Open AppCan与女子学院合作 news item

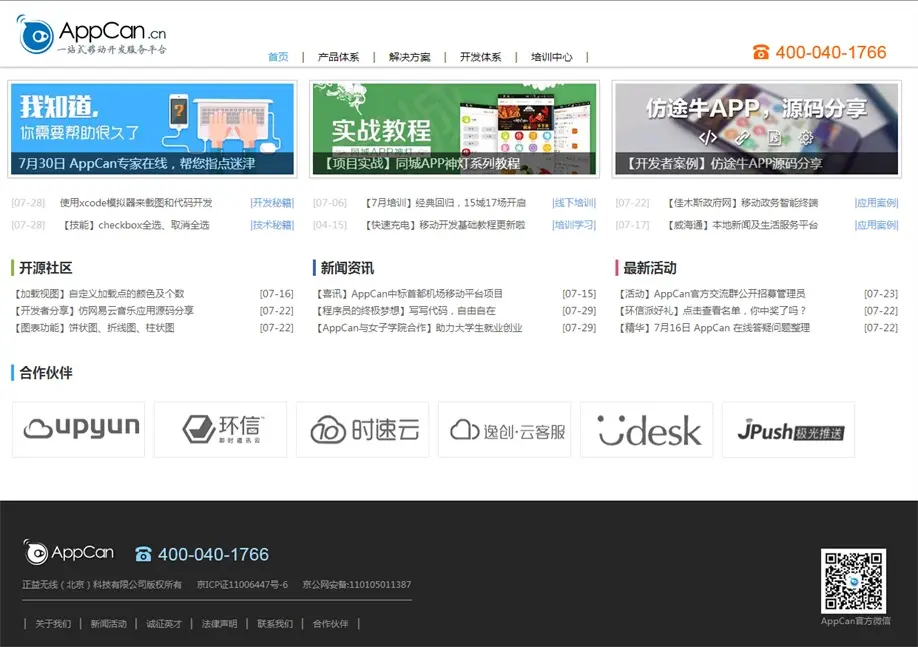pyautogui.click(x=419, y=327)
